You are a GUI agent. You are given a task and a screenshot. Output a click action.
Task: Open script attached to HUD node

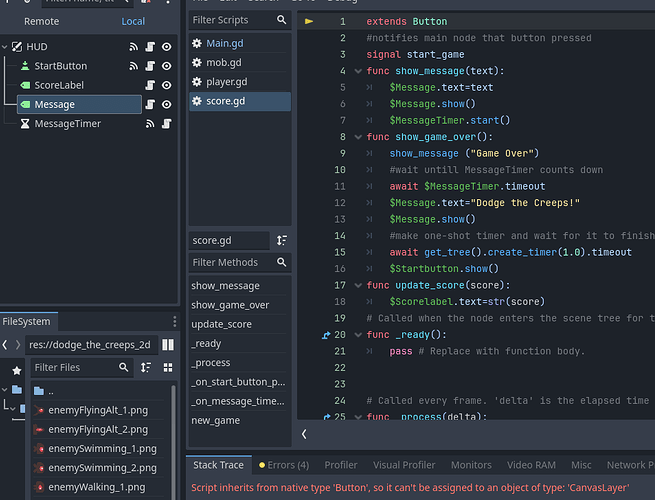click(150, 47)
